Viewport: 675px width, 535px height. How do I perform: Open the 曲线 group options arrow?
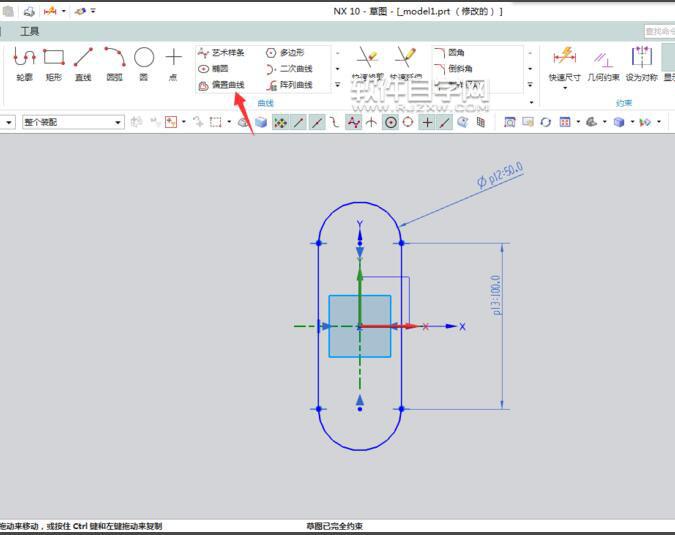(532, 102)
